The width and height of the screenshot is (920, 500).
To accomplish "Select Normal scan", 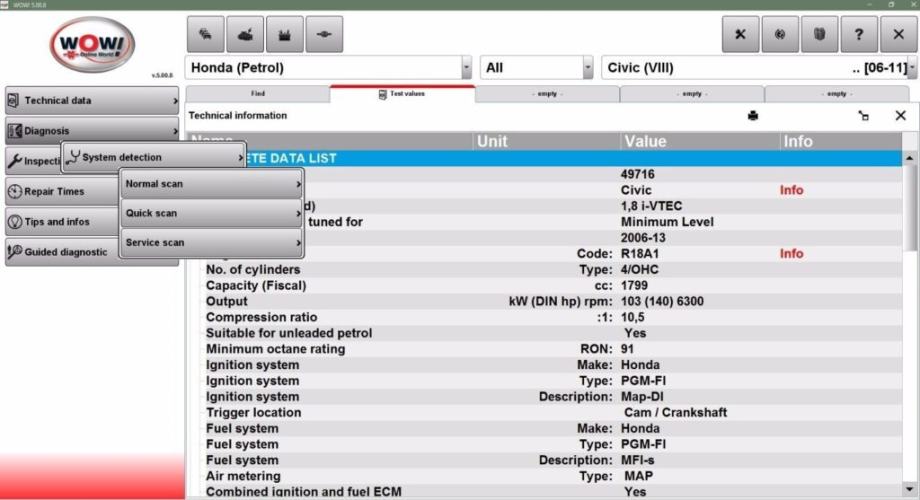I will 211,184.
